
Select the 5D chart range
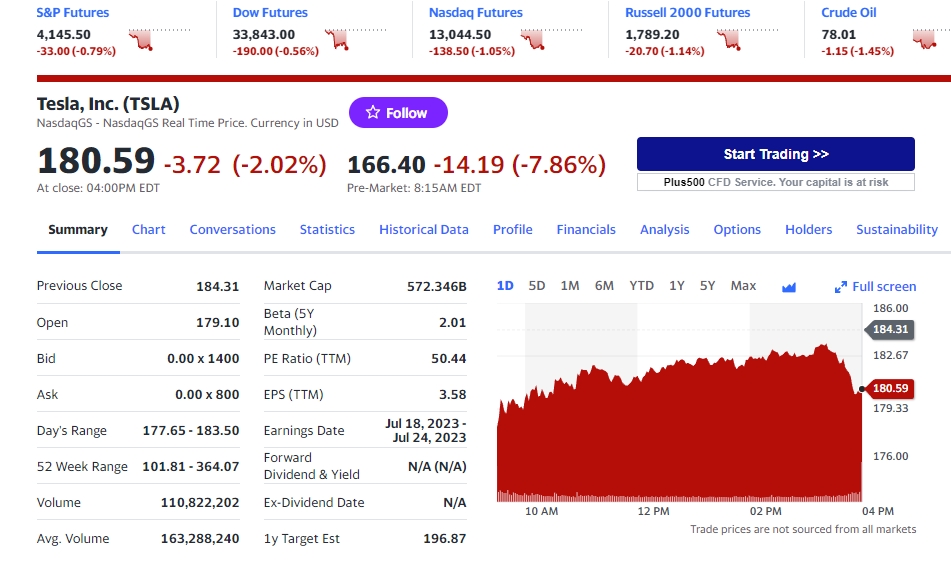pos(537,286)
